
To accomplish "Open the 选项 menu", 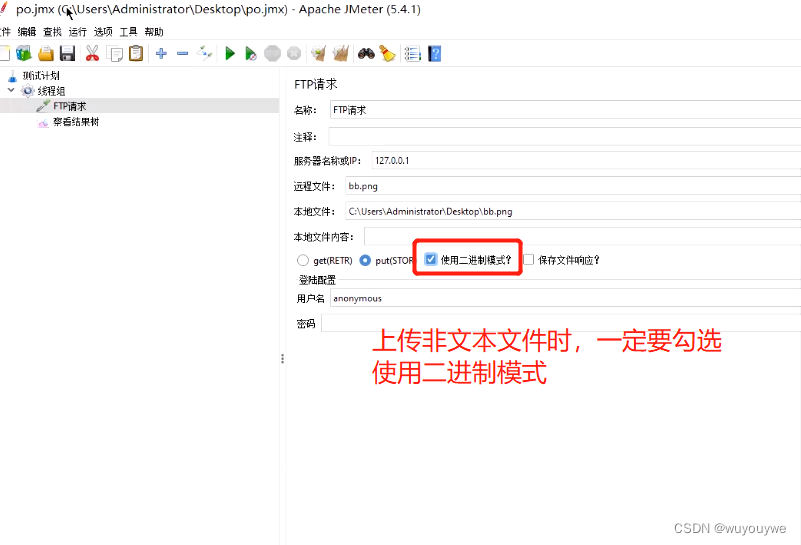I will click(103, 32).
